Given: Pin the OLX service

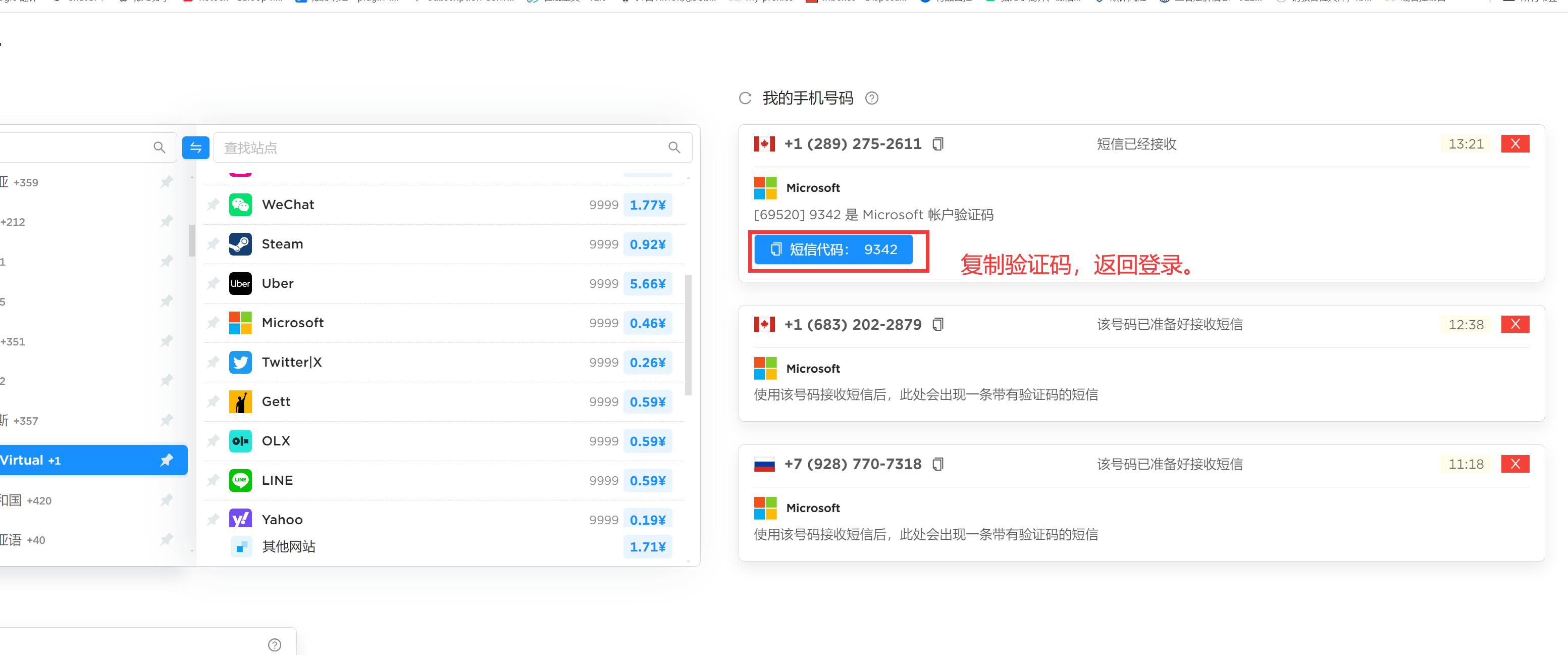Looking at the screenshot, I should tap(213, 441).
